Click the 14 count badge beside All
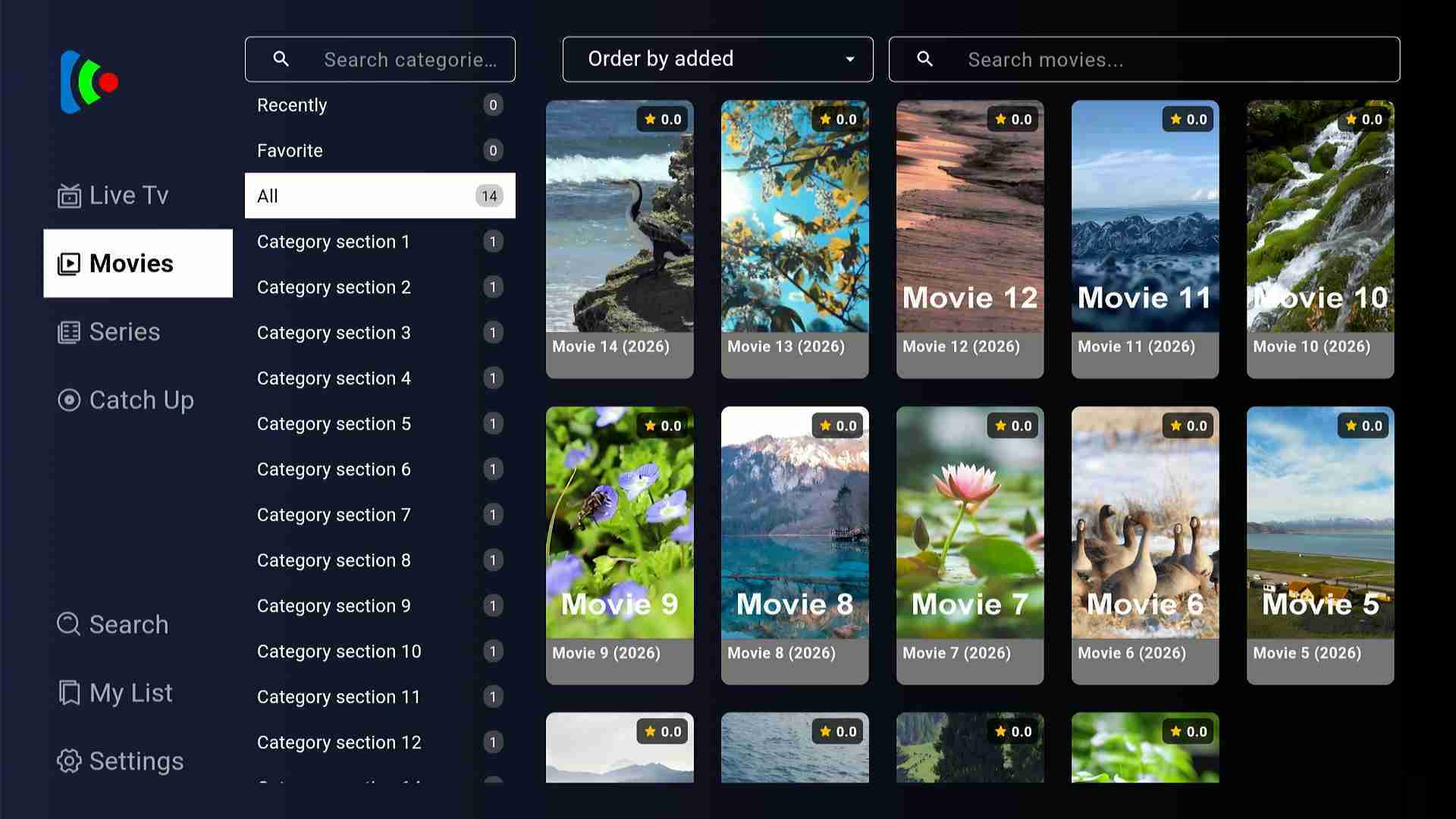1456x819 pixels. [x=489, y=196]
